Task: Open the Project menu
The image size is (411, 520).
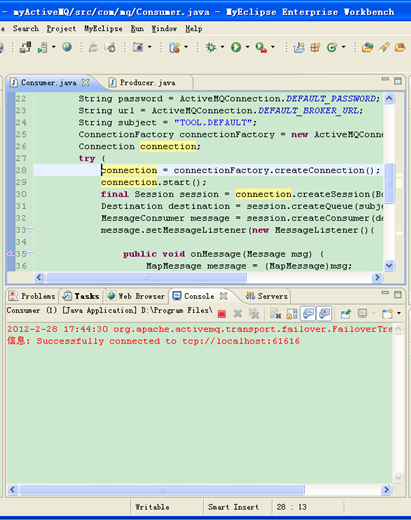Action: [61, 29]
